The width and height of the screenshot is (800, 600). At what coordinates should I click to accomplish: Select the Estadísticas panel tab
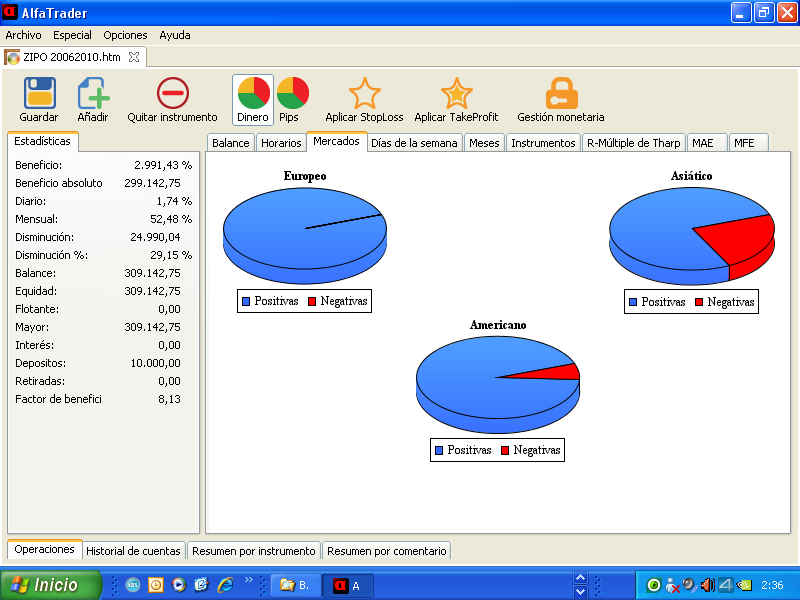tap(42, 141)
